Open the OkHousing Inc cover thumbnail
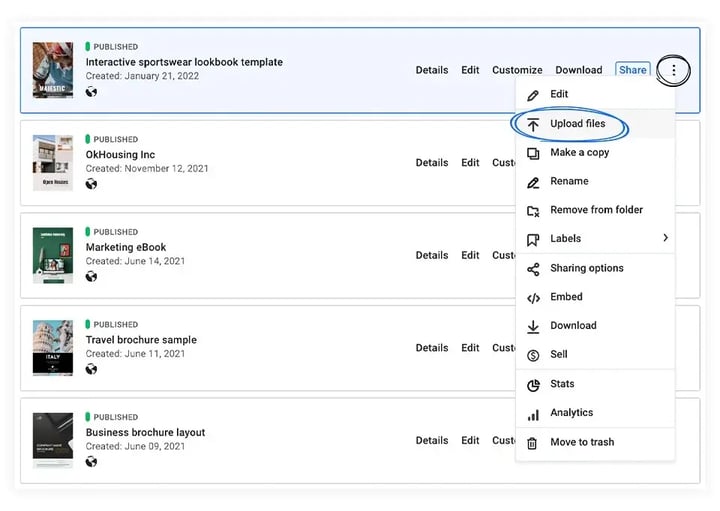This screenshot has width=720, height=511. click(x=53, y=163)
